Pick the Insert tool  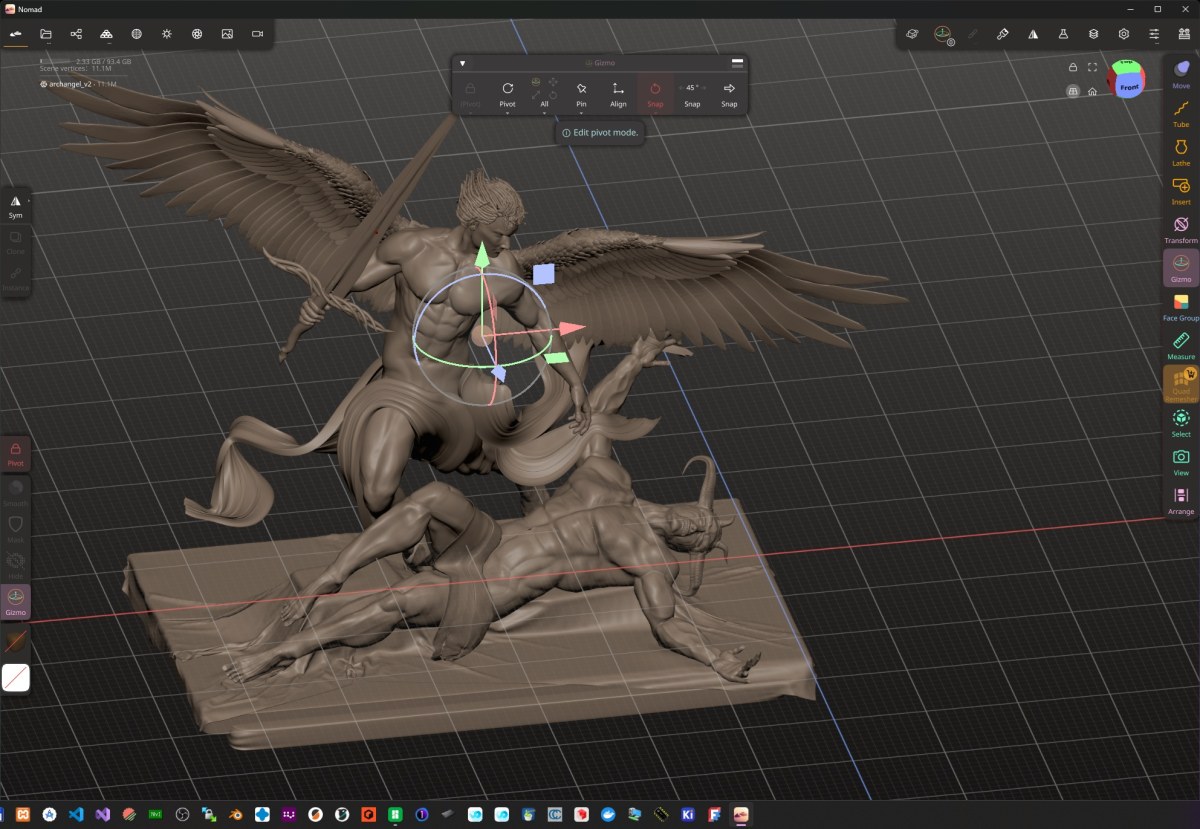click(x=1181, y=190)
